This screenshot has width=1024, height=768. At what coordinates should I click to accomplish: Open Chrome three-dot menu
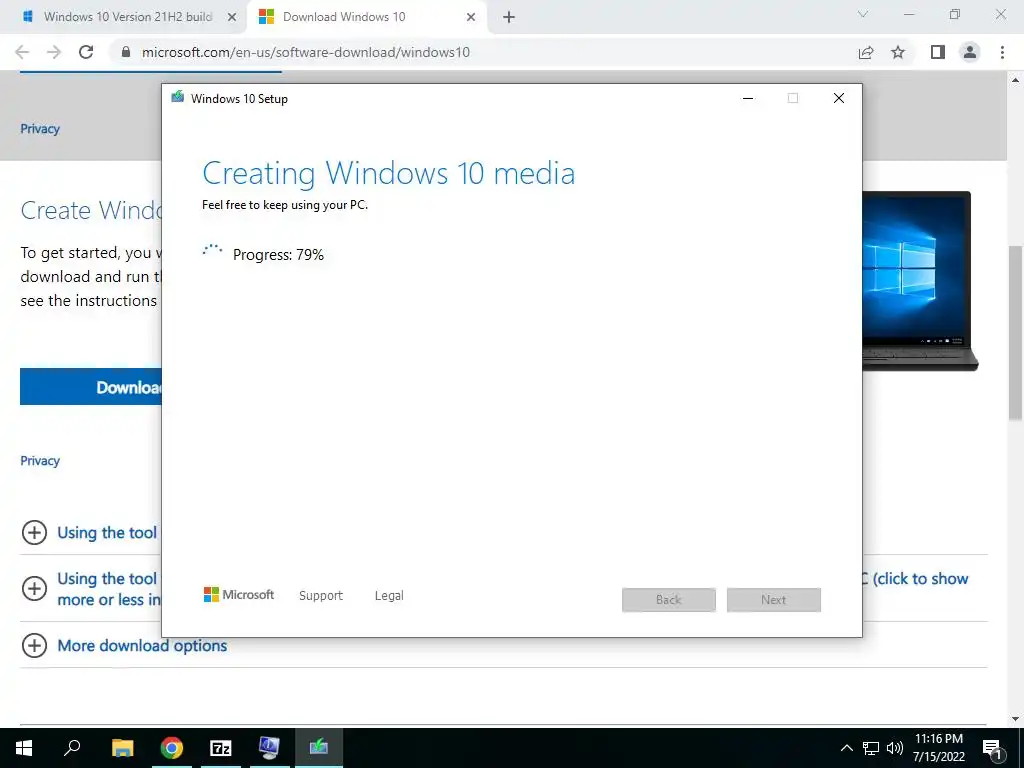(1002, 52)
